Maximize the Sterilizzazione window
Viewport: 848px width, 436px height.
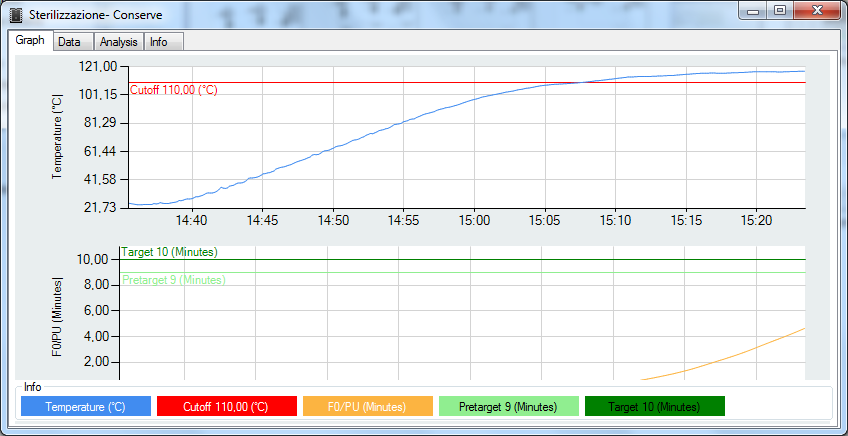pyautogui.click(x=780, y=10)
